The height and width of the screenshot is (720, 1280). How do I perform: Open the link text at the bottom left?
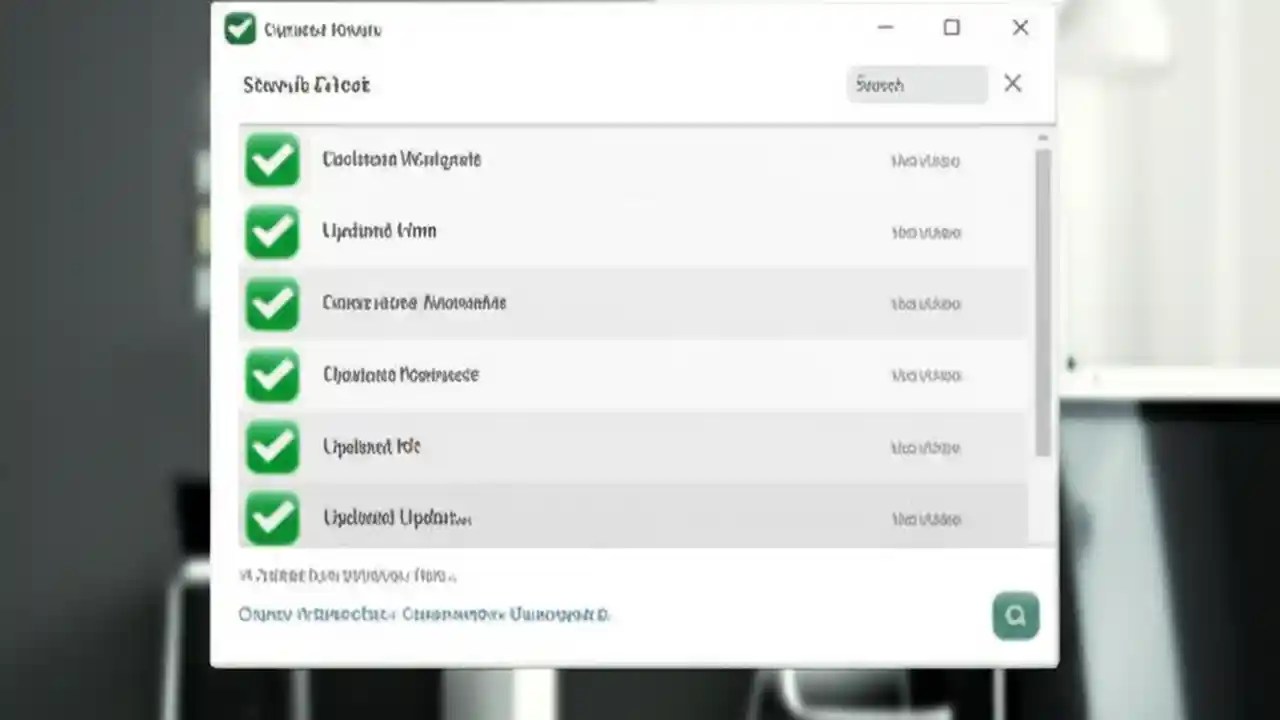(x=423, y=614)
